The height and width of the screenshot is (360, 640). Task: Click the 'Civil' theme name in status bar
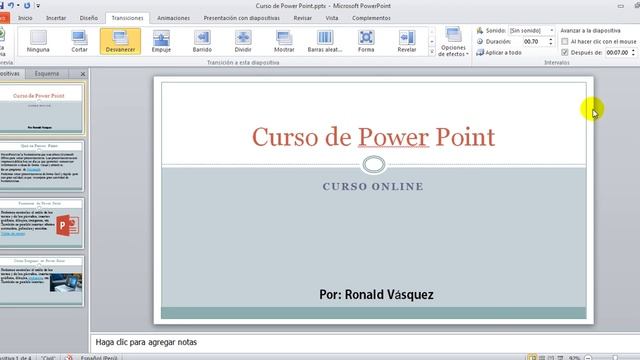click(x=48, y=358)
